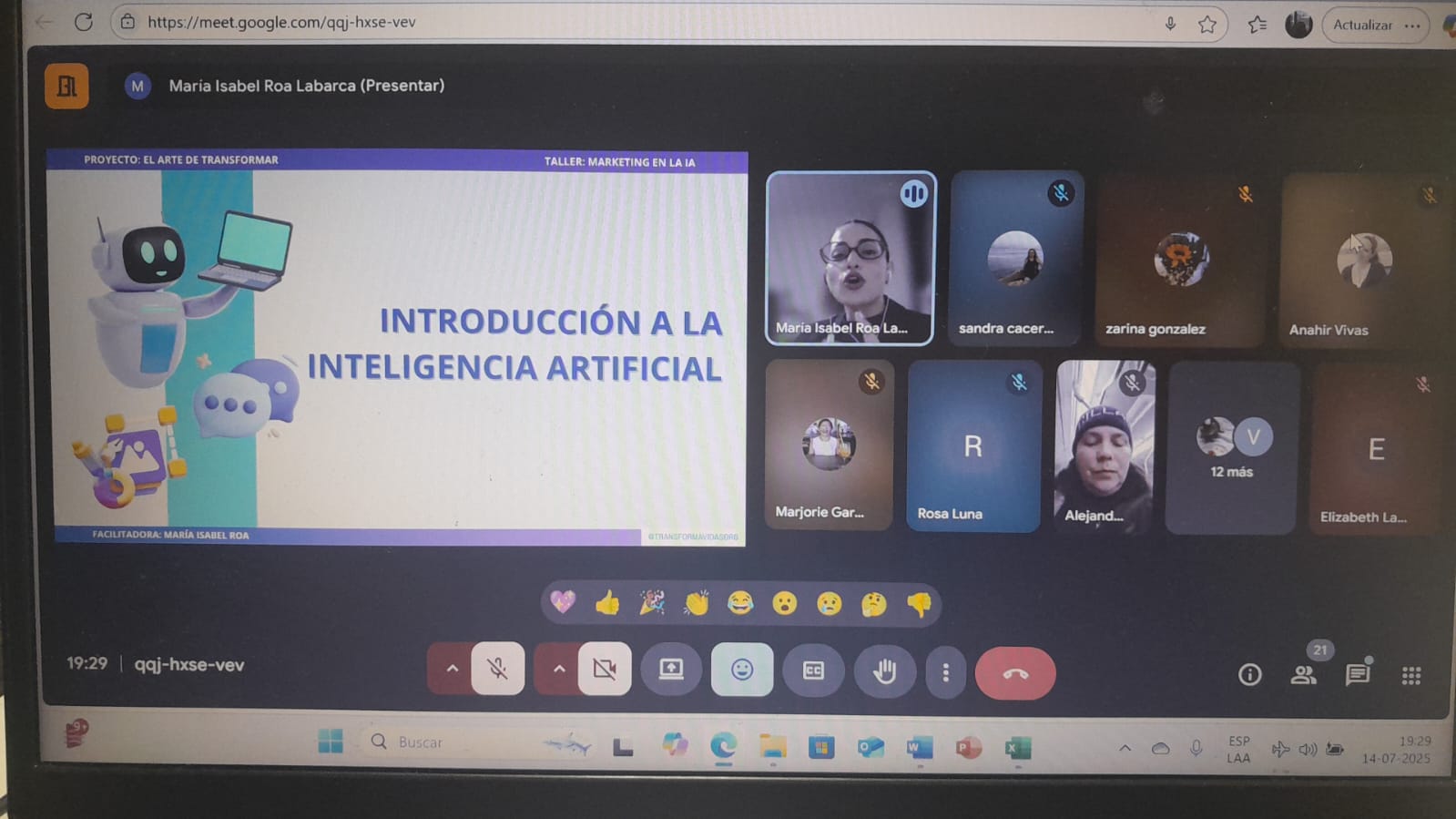The image size is (1456, 819).
Task: Click the red leave call button
Action: click(1014, 673)
